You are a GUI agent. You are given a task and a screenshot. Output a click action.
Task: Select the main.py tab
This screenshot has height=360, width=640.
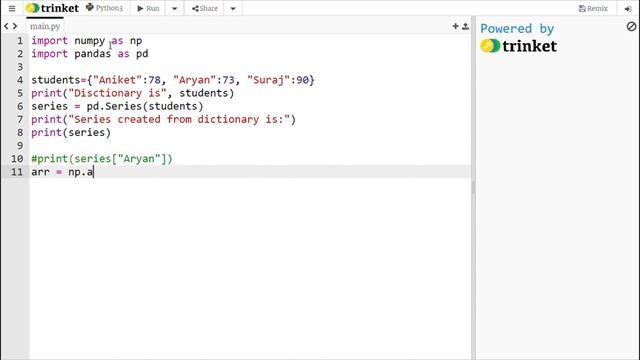tap(45, 27)
